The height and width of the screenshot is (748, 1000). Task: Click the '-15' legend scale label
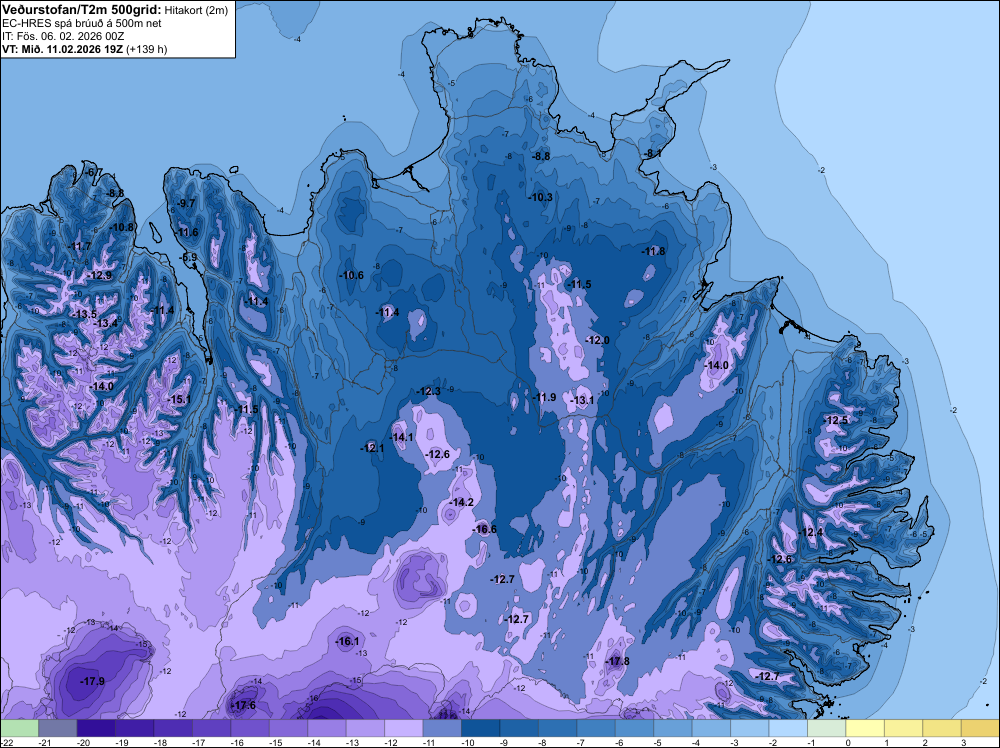click(x=275, y=743)
